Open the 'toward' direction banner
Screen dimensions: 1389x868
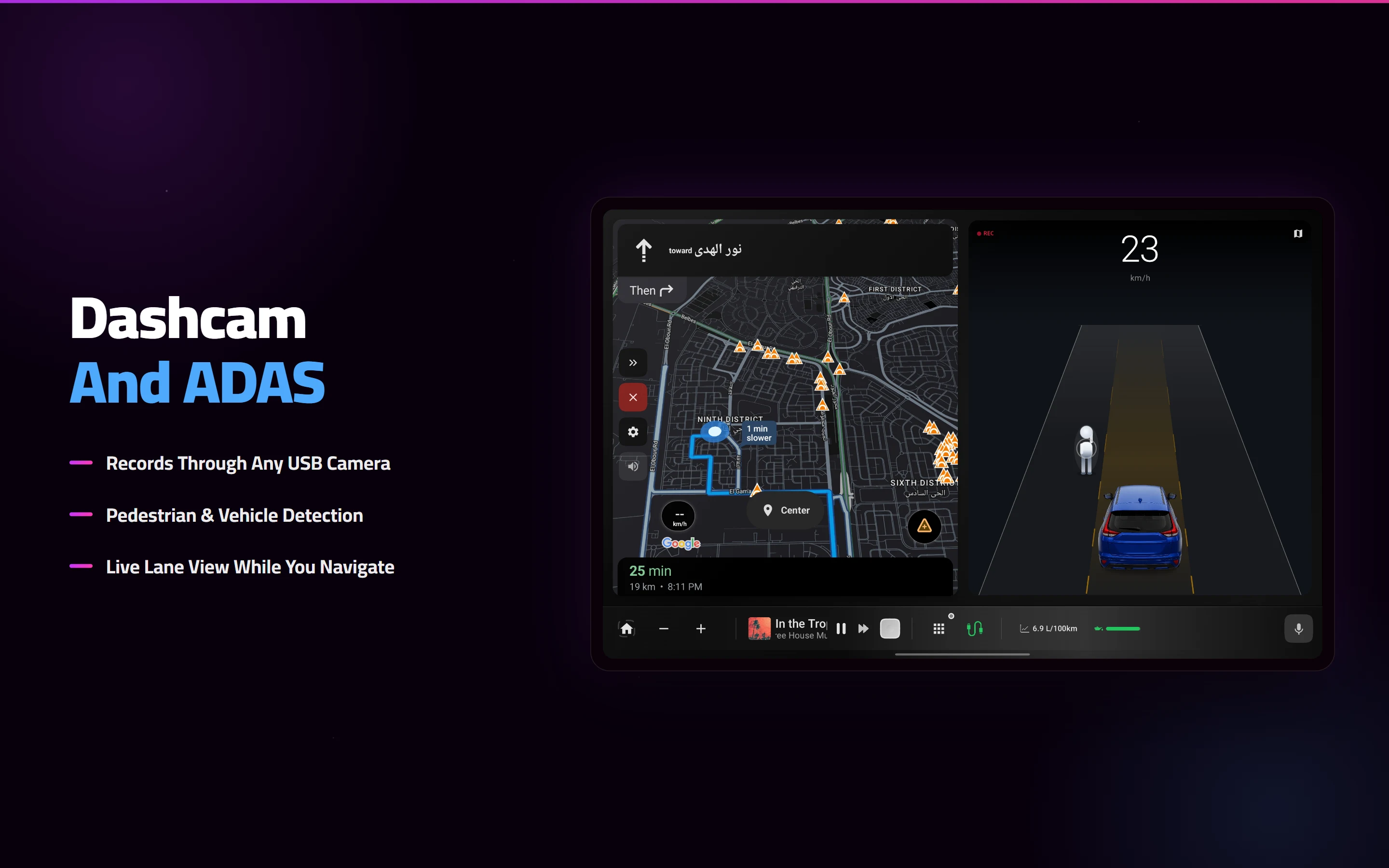pos(784,250)
